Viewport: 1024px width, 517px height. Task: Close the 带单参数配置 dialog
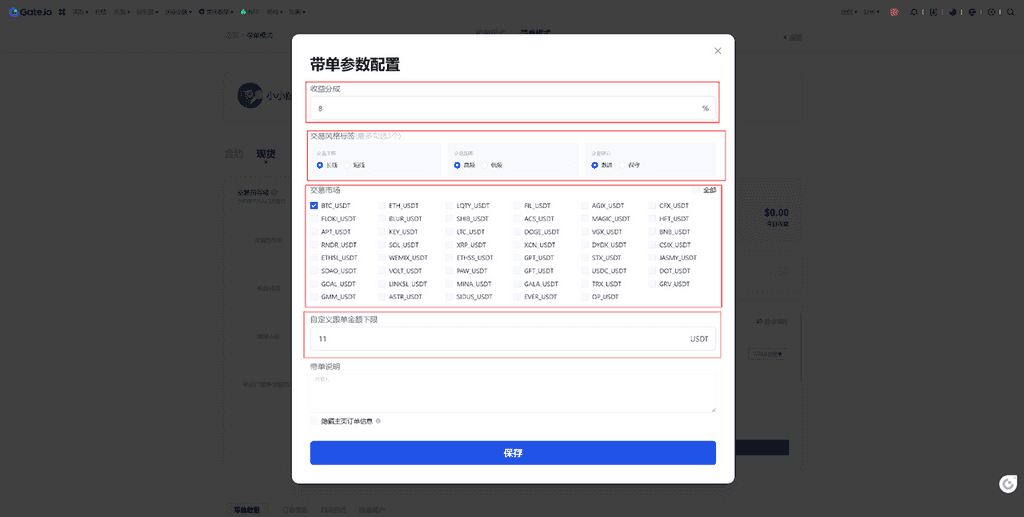[x=717, y=51]
